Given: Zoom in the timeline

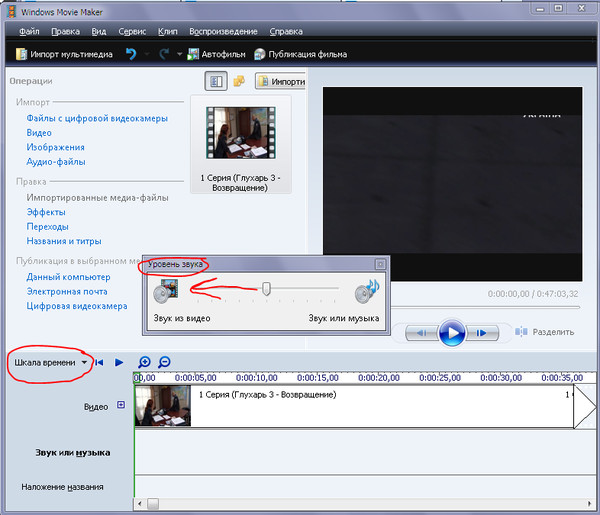Looking at the screenshot, I should pos(144,362).
